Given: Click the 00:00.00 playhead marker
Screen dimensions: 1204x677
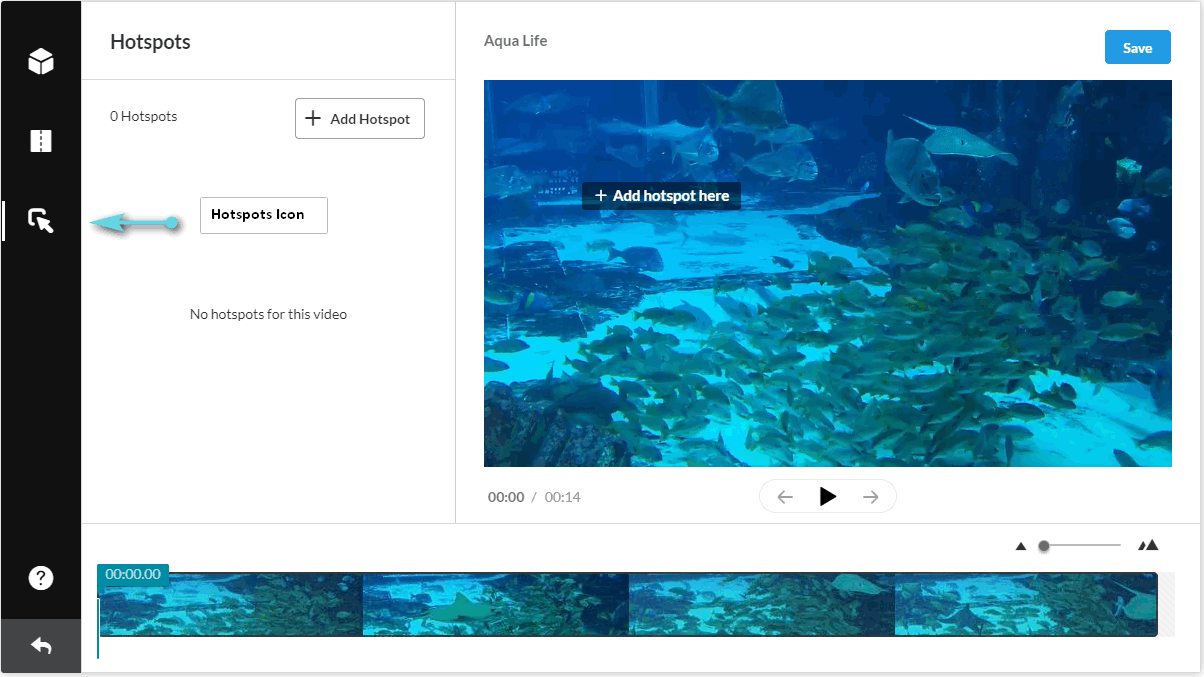Looking at the screenshot, I should click(133, 574).
